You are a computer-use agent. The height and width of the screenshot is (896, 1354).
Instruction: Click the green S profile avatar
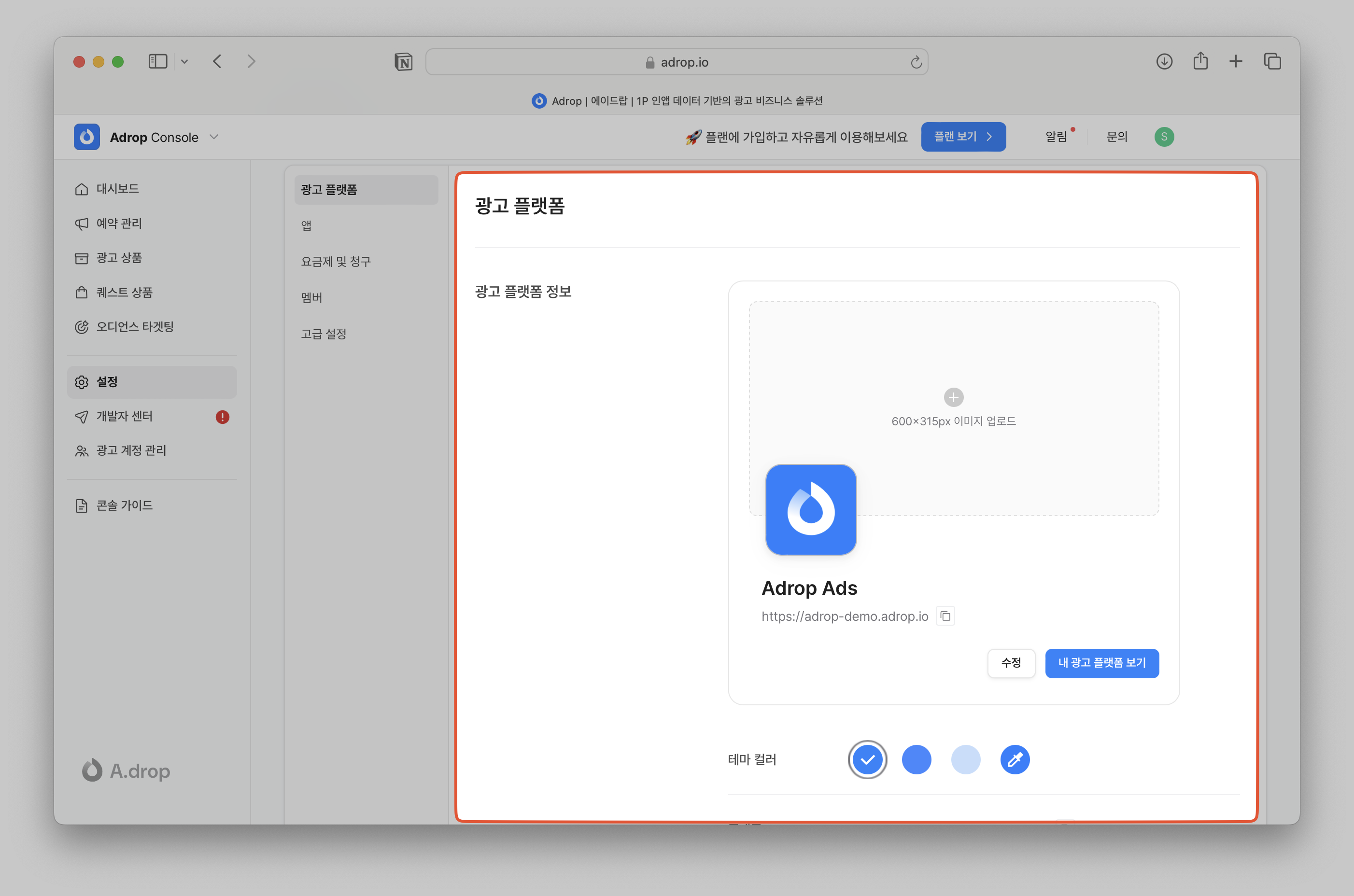(1164, 137)
